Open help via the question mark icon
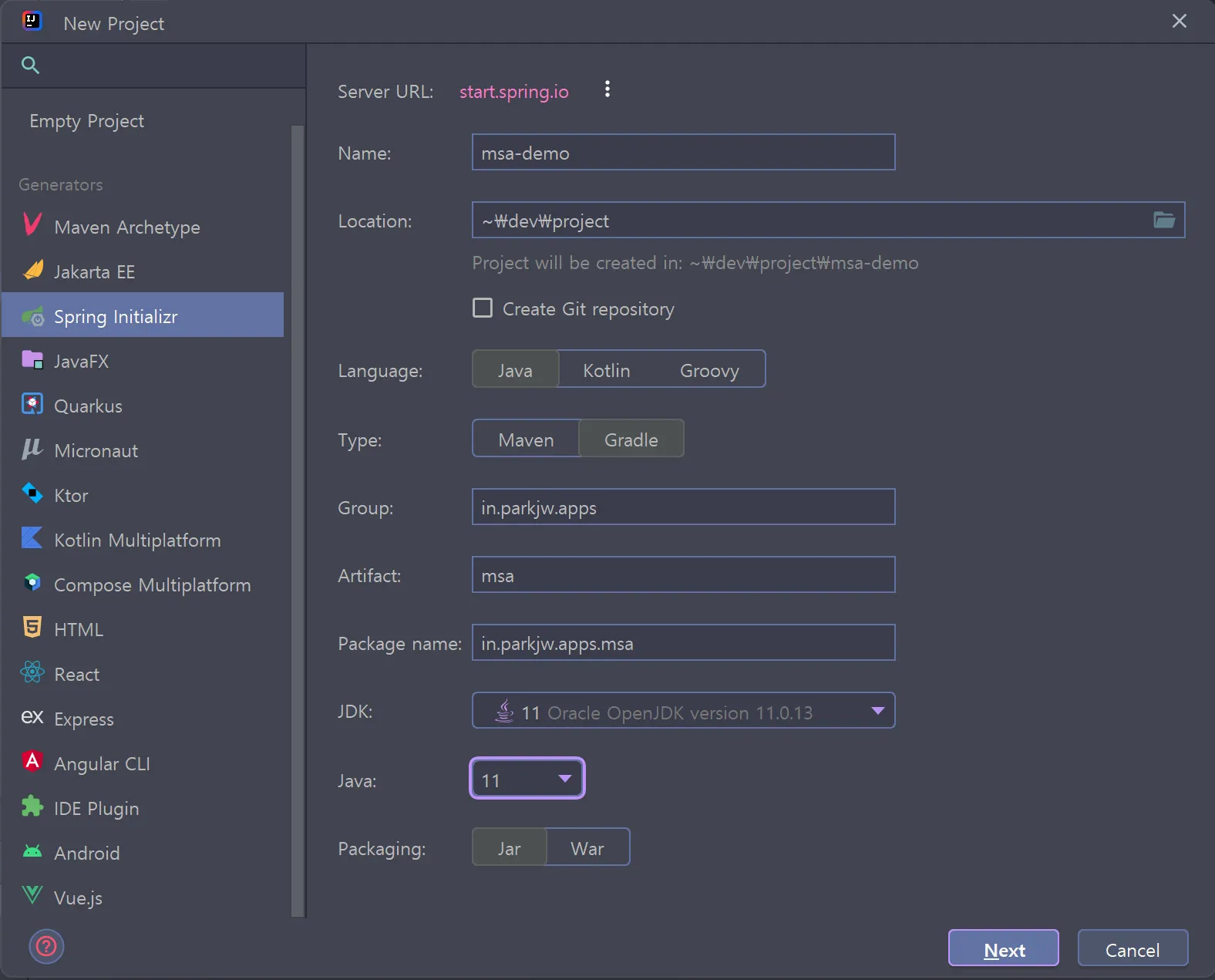The height and width of the screenshot is (980, 1215). (x=46, y=946)
